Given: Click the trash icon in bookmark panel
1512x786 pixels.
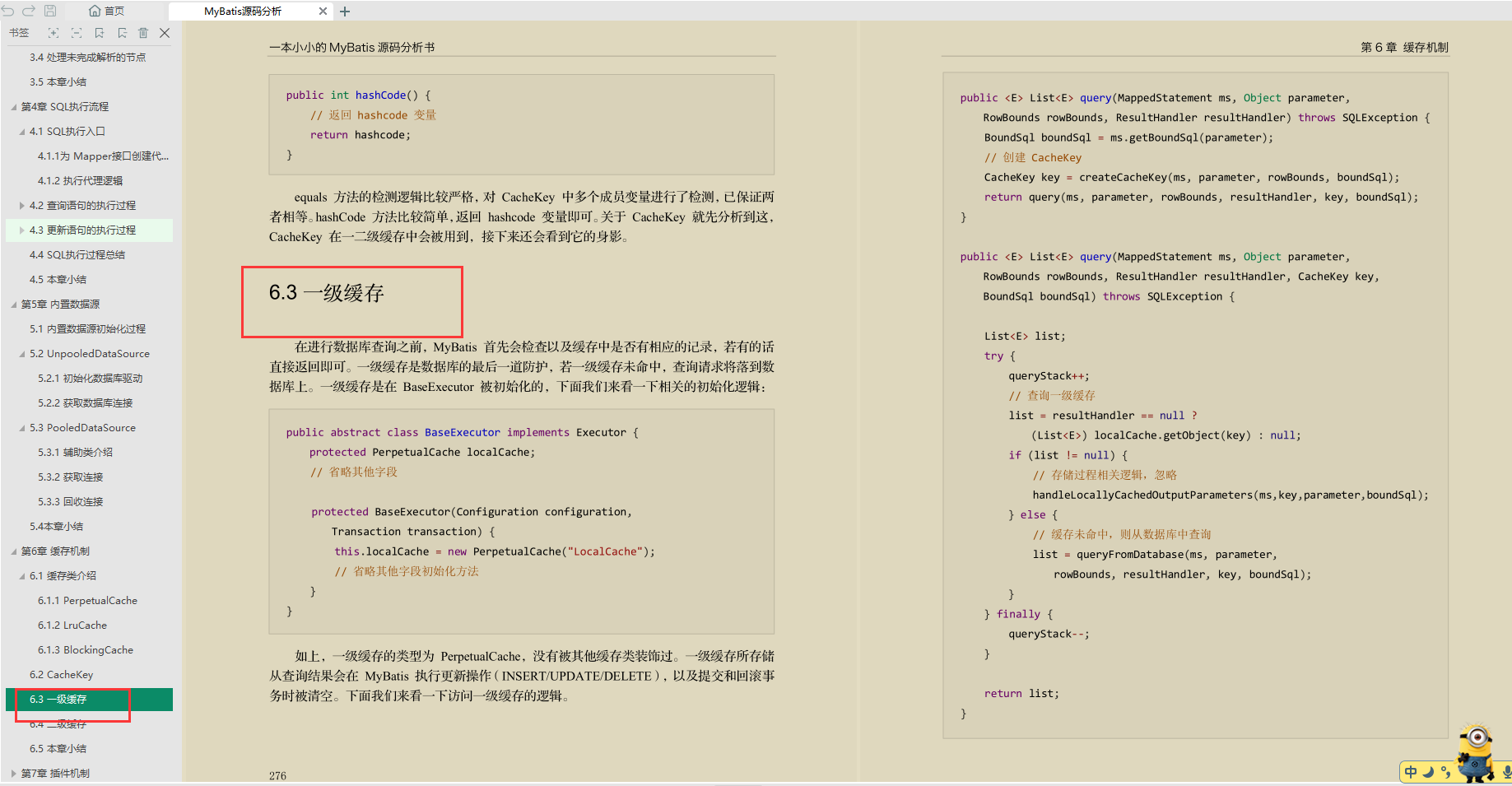Looking at the screenshot, I should tap(143, 33).
